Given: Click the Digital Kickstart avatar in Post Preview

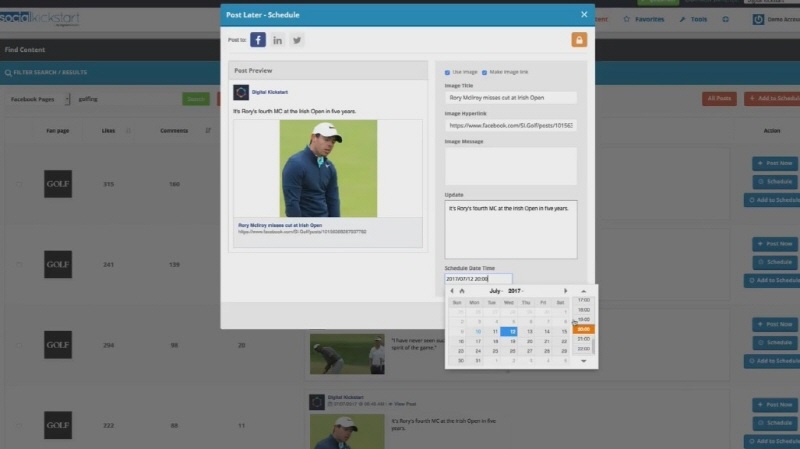Looking at the screenshot, I should [241, 92].
